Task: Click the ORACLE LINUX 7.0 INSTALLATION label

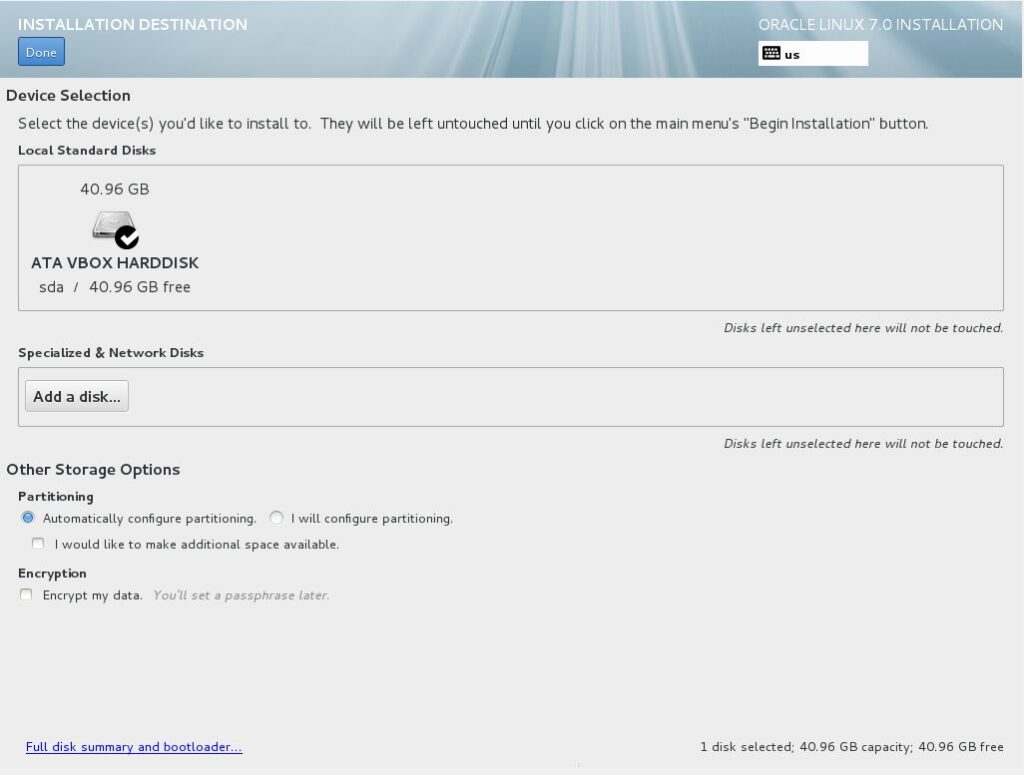Action: coord(880,25)
